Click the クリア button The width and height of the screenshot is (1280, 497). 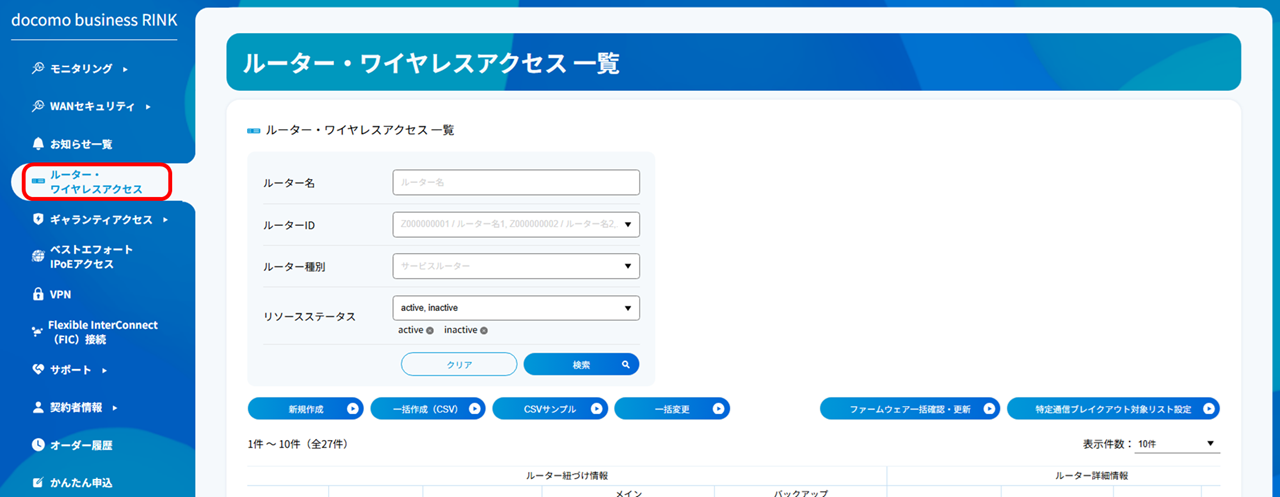(x=459, y=365)
